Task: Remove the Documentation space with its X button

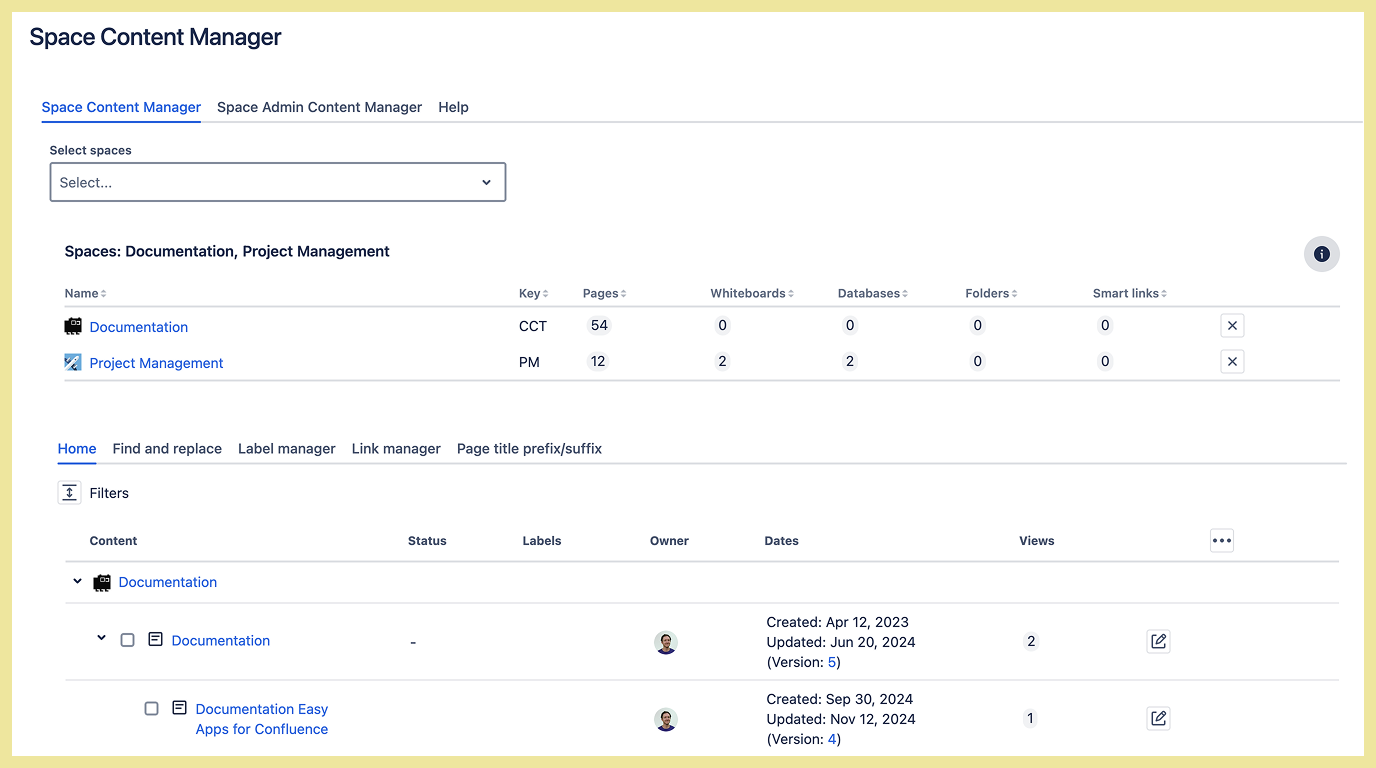Action: (x=1232, y=326)
